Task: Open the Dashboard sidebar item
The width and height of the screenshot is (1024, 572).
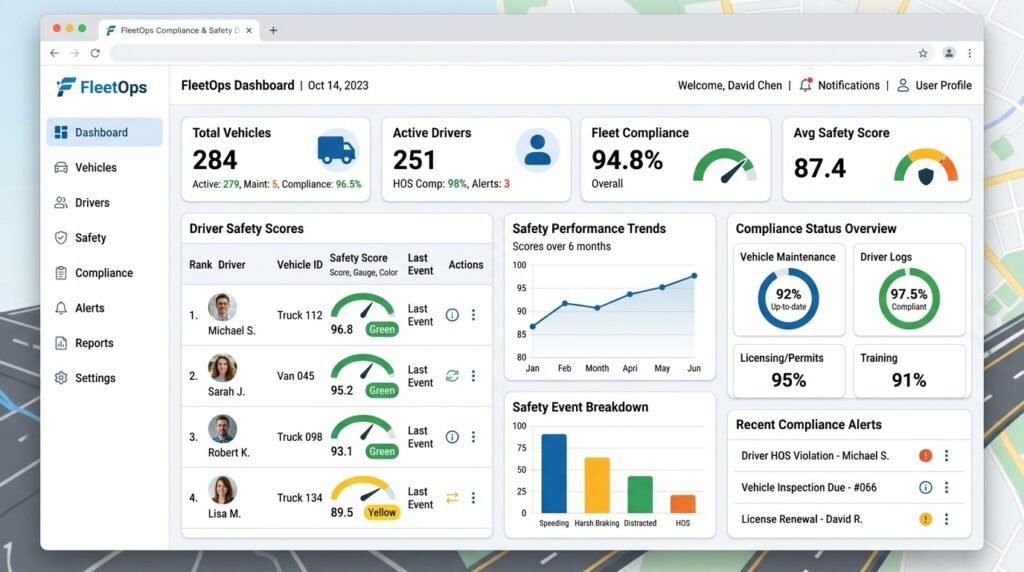Action: pos(104,133)
